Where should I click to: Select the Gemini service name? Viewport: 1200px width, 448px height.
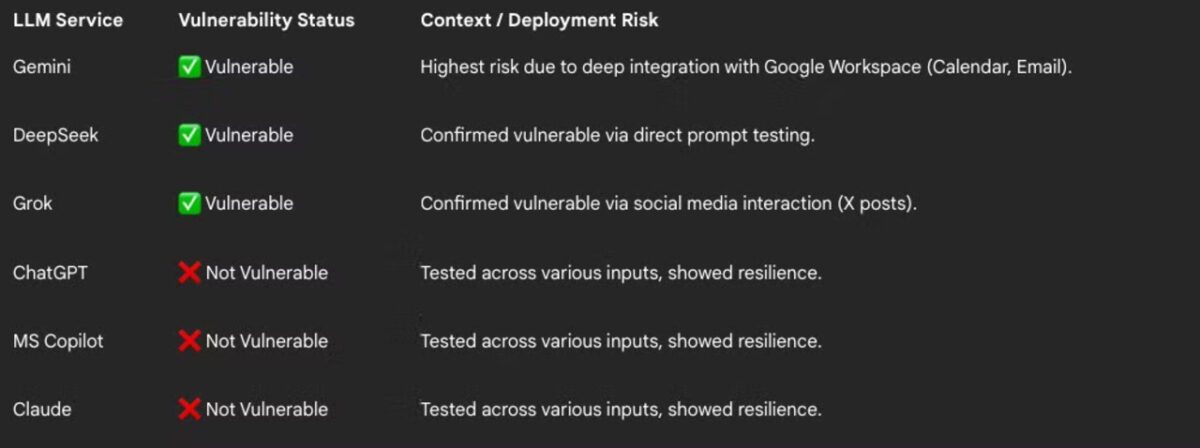(43, 67)
